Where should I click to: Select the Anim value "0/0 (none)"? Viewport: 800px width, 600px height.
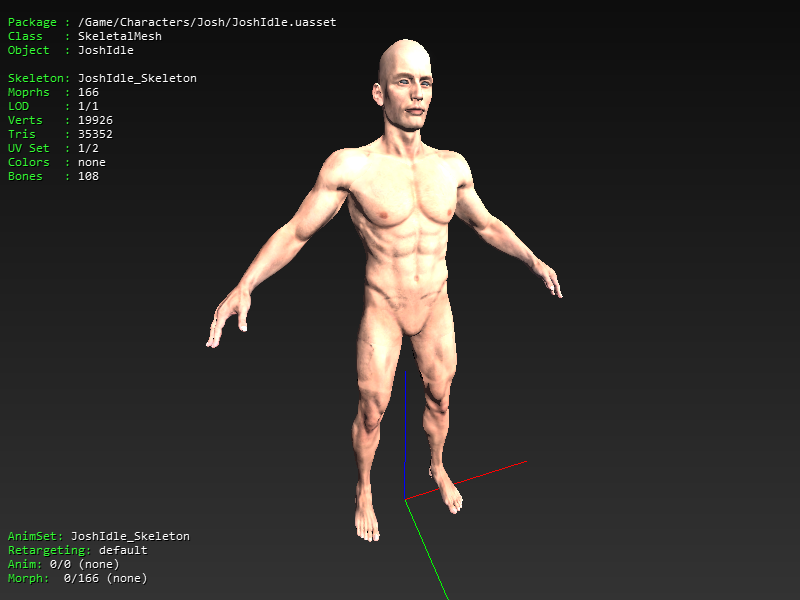point(85,564)
